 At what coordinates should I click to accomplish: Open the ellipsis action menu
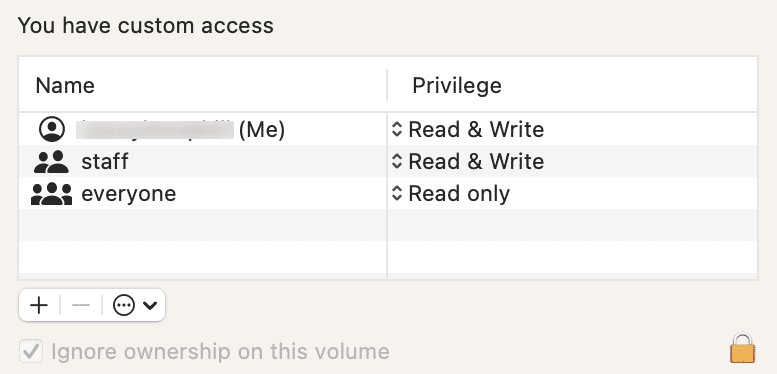tap(123, 306)
